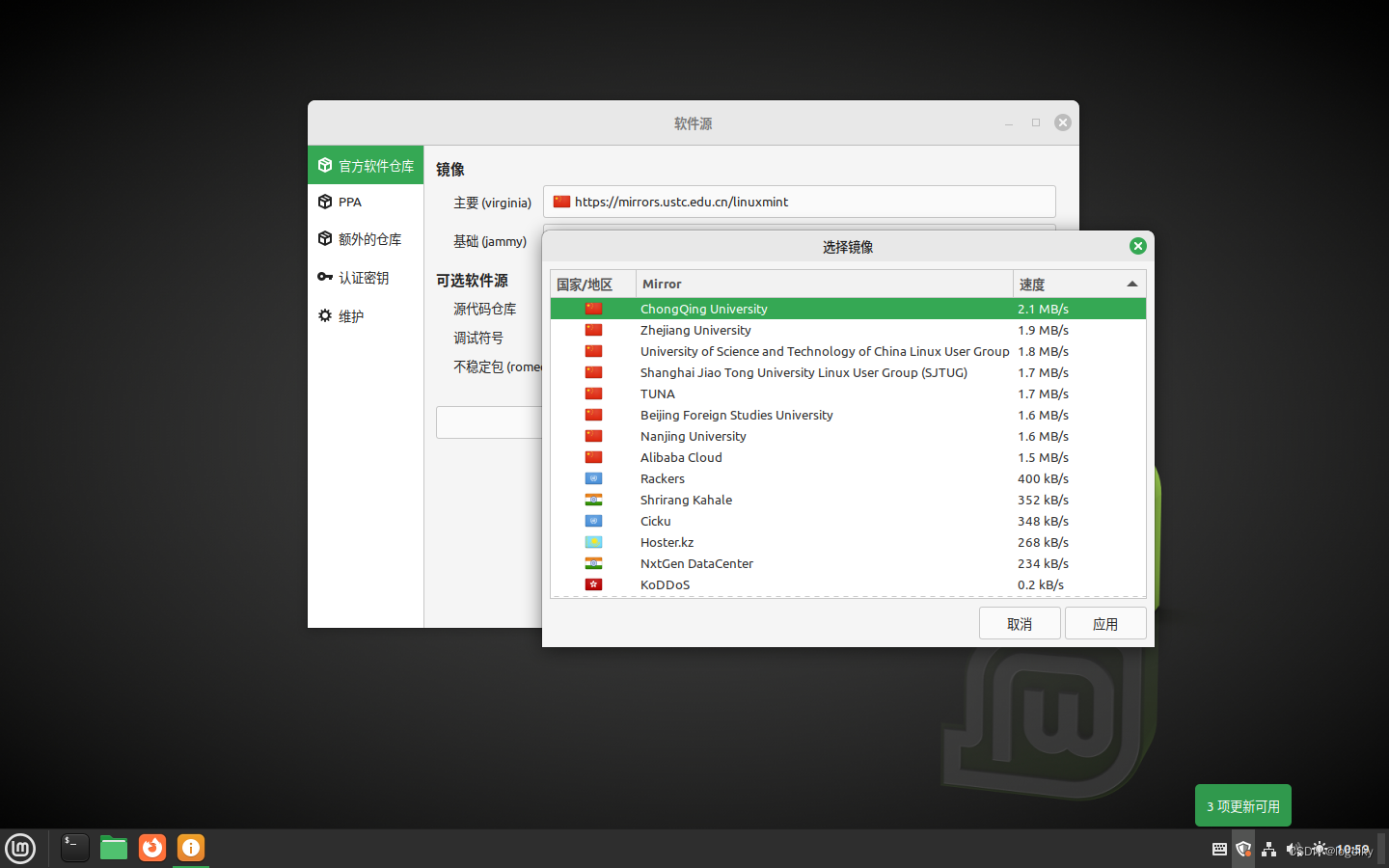Click the 400 kB/s speed value

(x=1043, y=478)
